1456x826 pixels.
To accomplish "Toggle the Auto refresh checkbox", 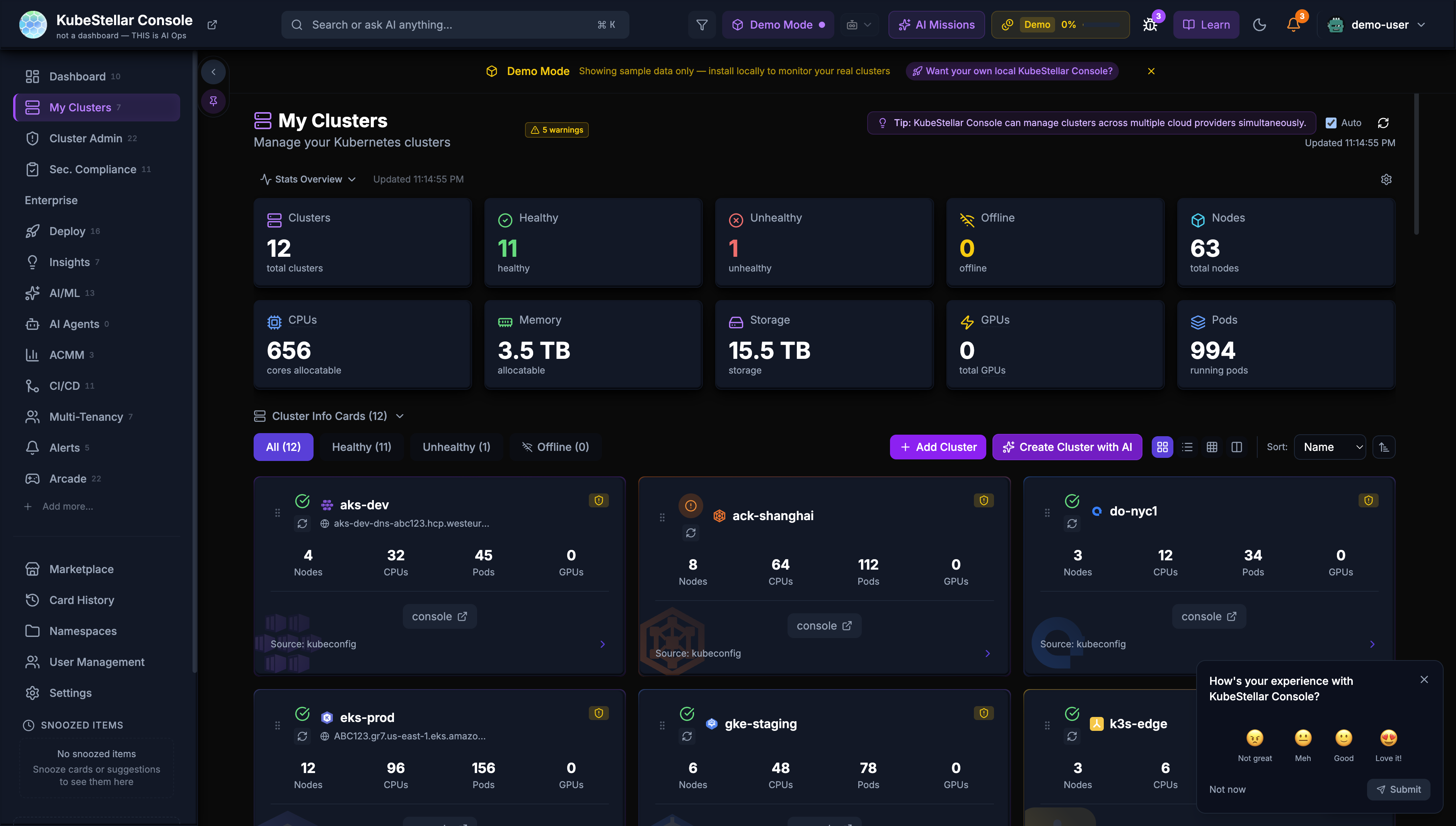I will pos(1331,123).
